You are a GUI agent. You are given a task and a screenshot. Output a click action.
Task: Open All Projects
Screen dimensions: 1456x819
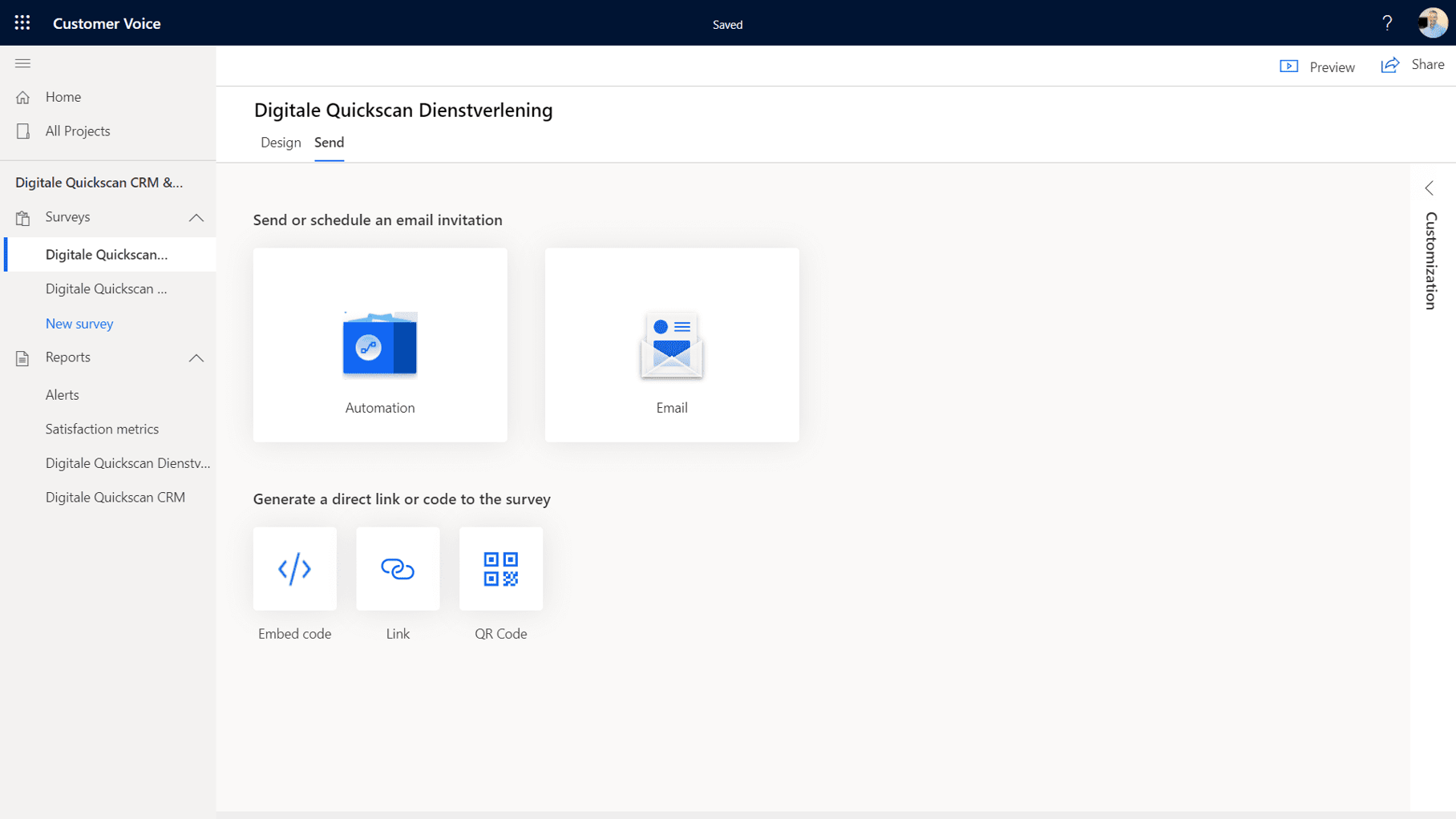pyautogui.click(x=78, y=131)
